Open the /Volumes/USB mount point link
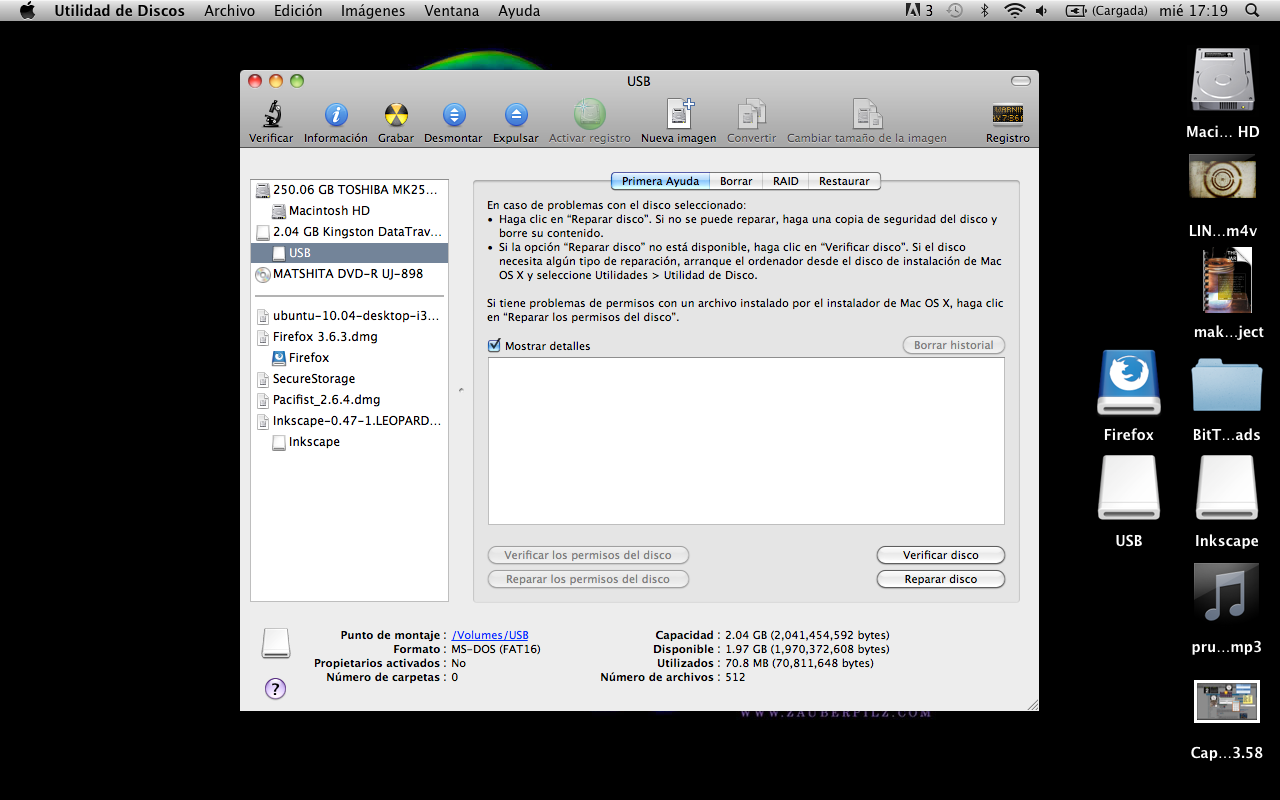 pos(490,635)
